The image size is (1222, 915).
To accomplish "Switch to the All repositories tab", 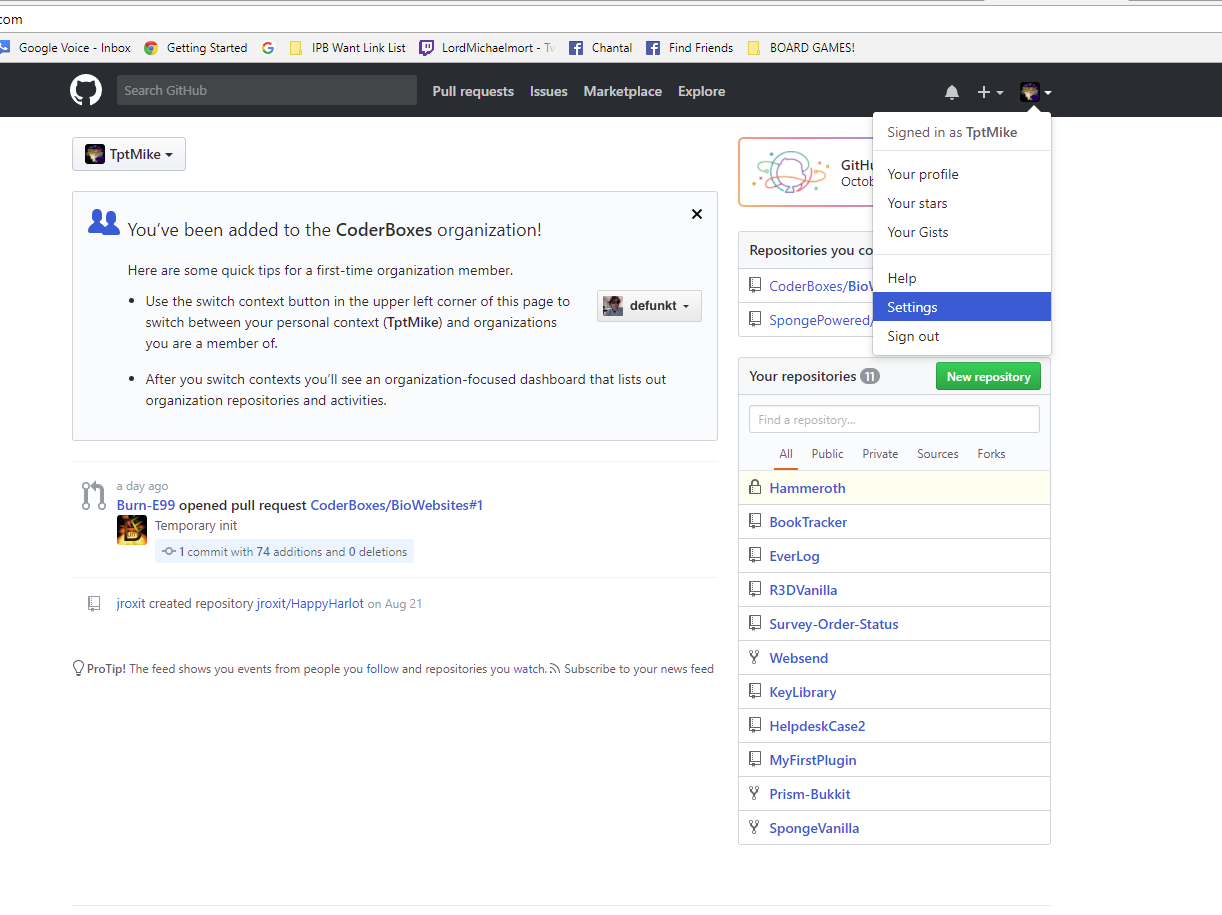I will [786, 454].
